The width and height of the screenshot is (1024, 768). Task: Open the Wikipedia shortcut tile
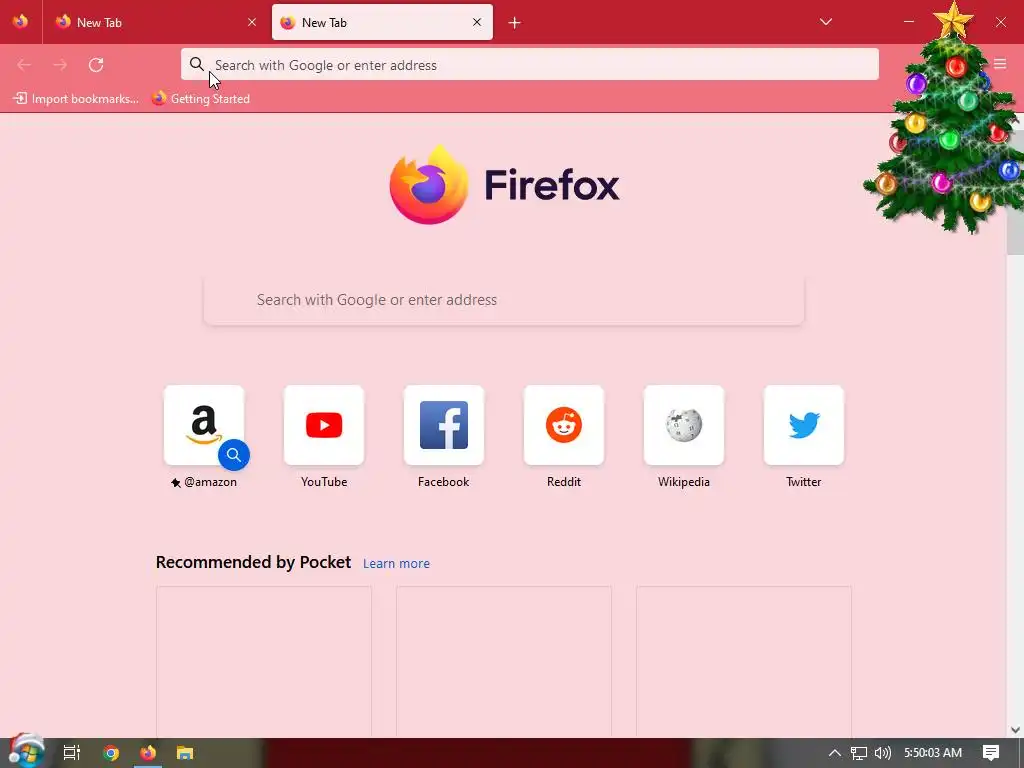click(684, 425)
